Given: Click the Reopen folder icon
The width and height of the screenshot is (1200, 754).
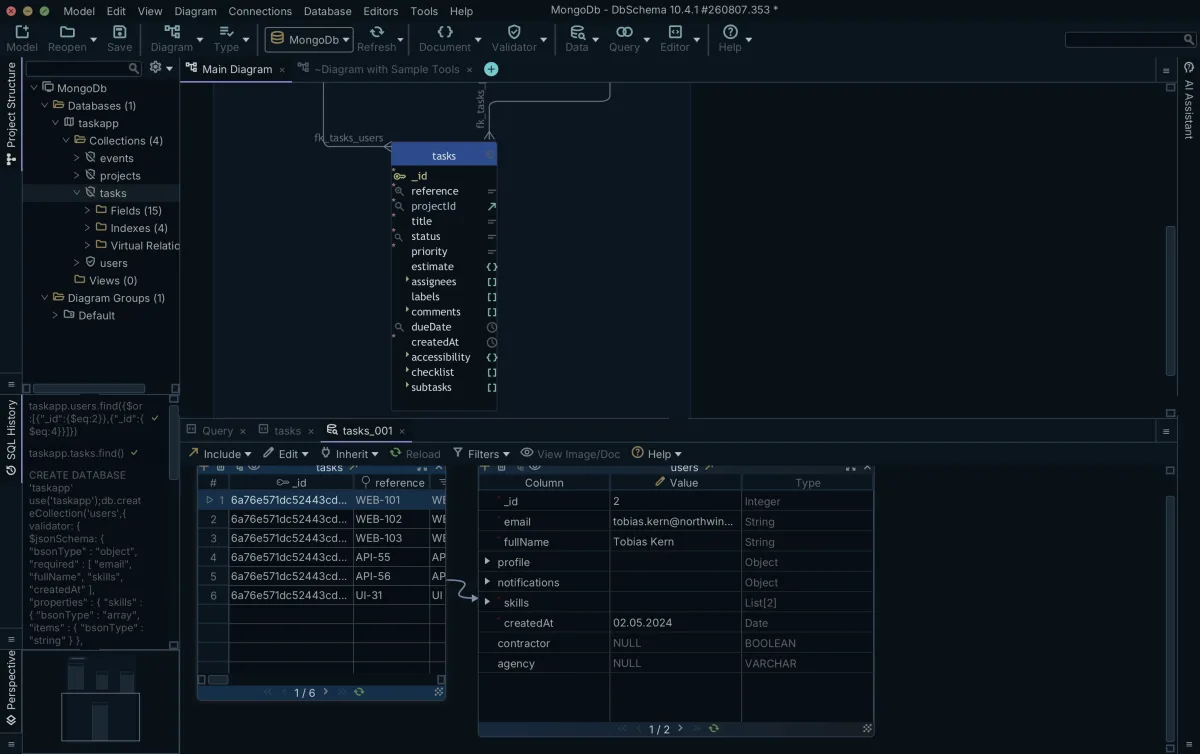Looking at the screenshot, I should pos(67,32).
